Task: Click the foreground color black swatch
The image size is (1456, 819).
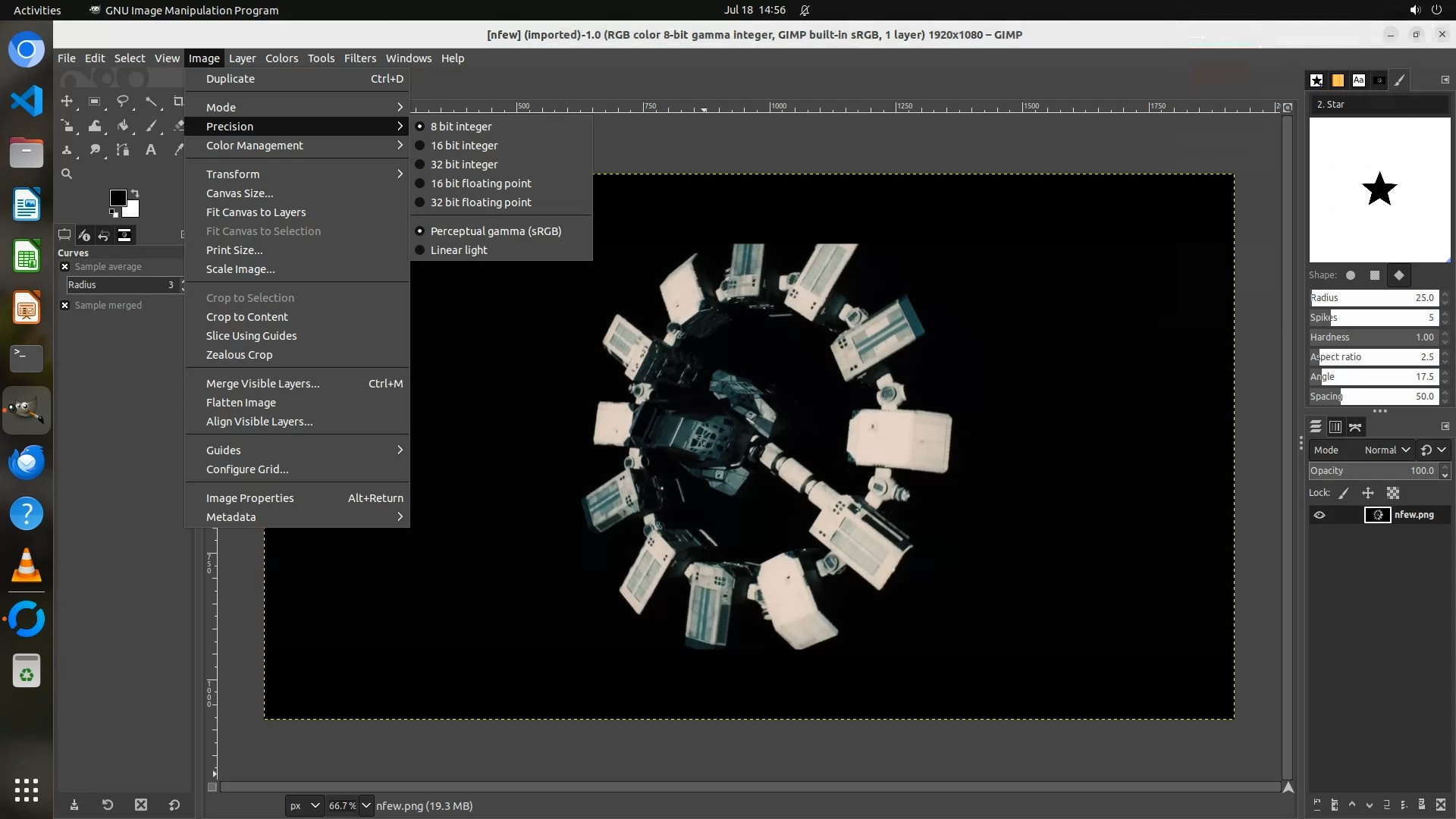Action: pos(118,198)
